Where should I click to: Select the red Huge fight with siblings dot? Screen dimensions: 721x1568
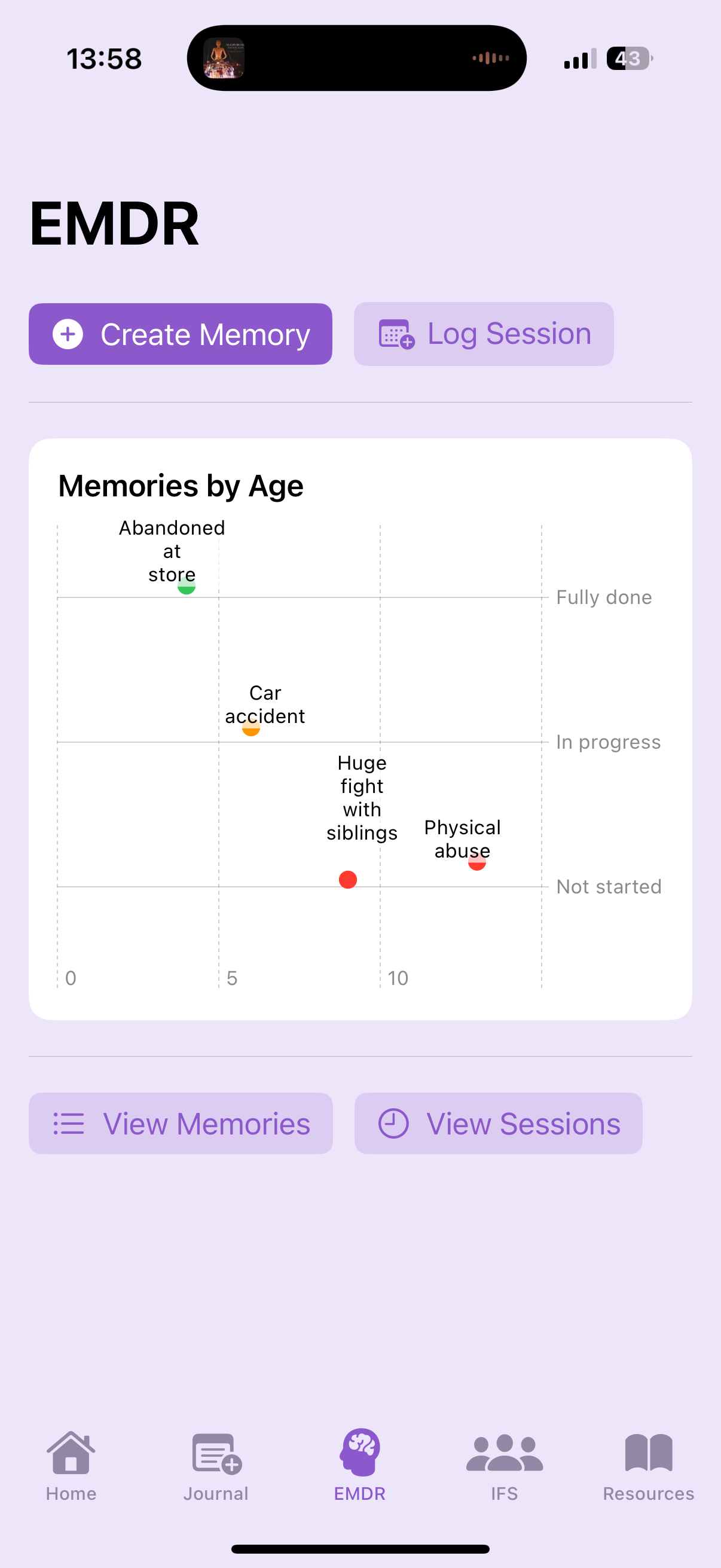pos(348,880)
